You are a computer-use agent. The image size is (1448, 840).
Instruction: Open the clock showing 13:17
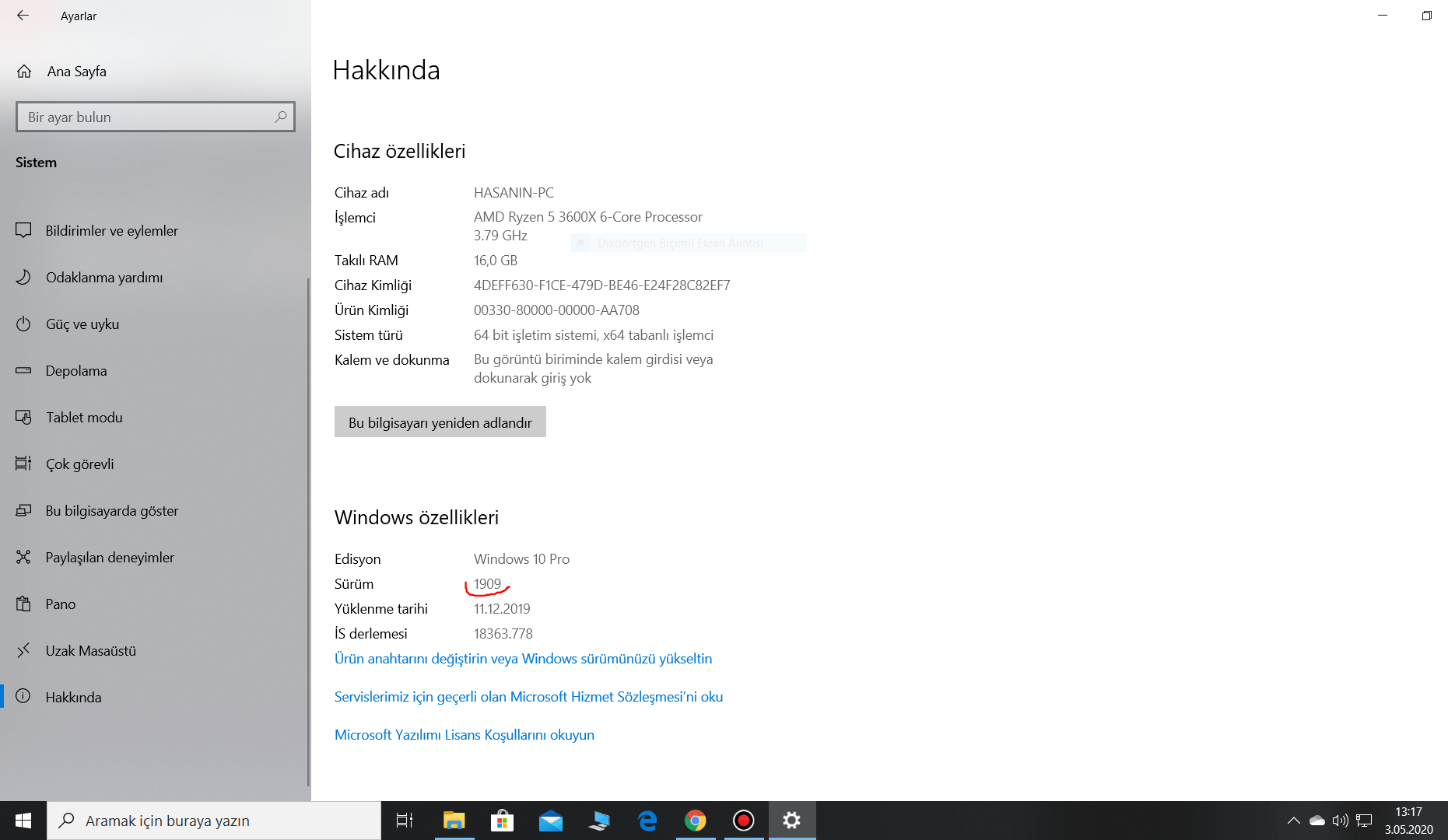pos(1408,821)
